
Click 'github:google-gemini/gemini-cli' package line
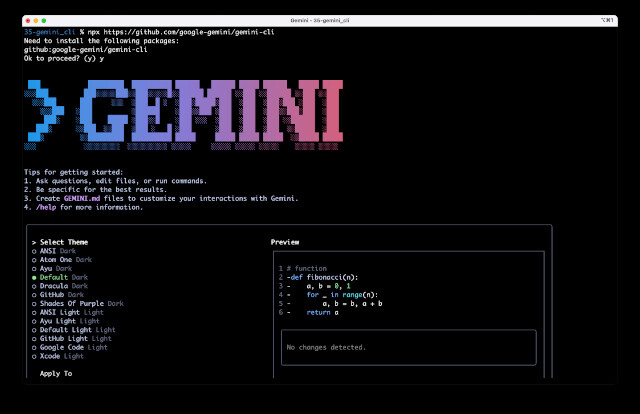click(x=85, y=49)
